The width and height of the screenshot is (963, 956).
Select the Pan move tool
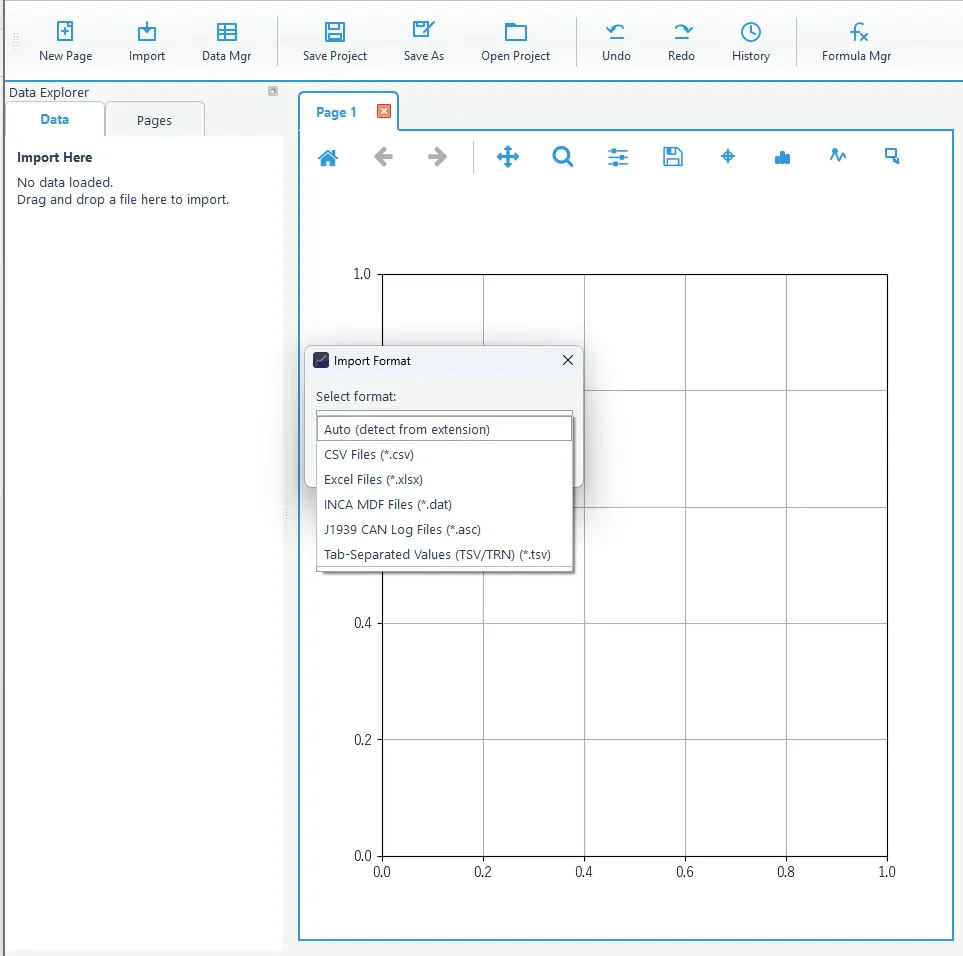point(508,157)
